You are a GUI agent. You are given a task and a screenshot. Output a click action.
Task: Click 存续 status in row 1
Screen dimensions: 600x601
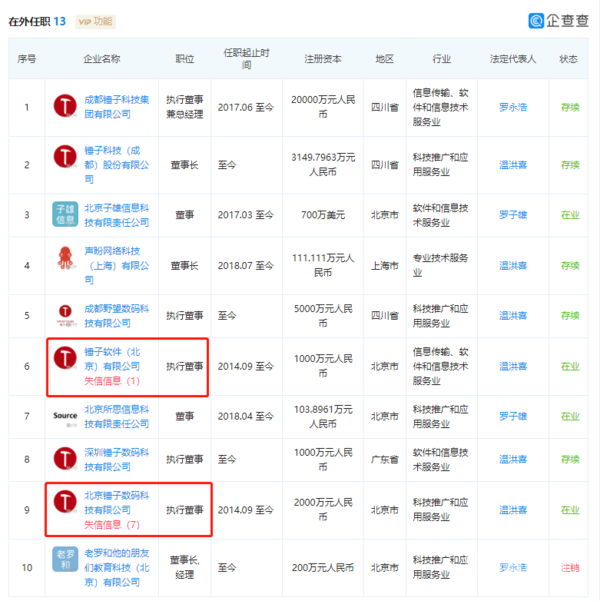click(x=570, y=107)
